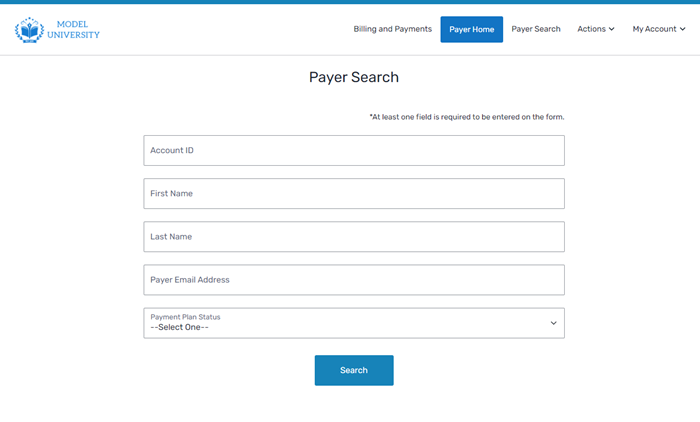
Task: Open the Billing and Payments page
Action: click(392, 29)
